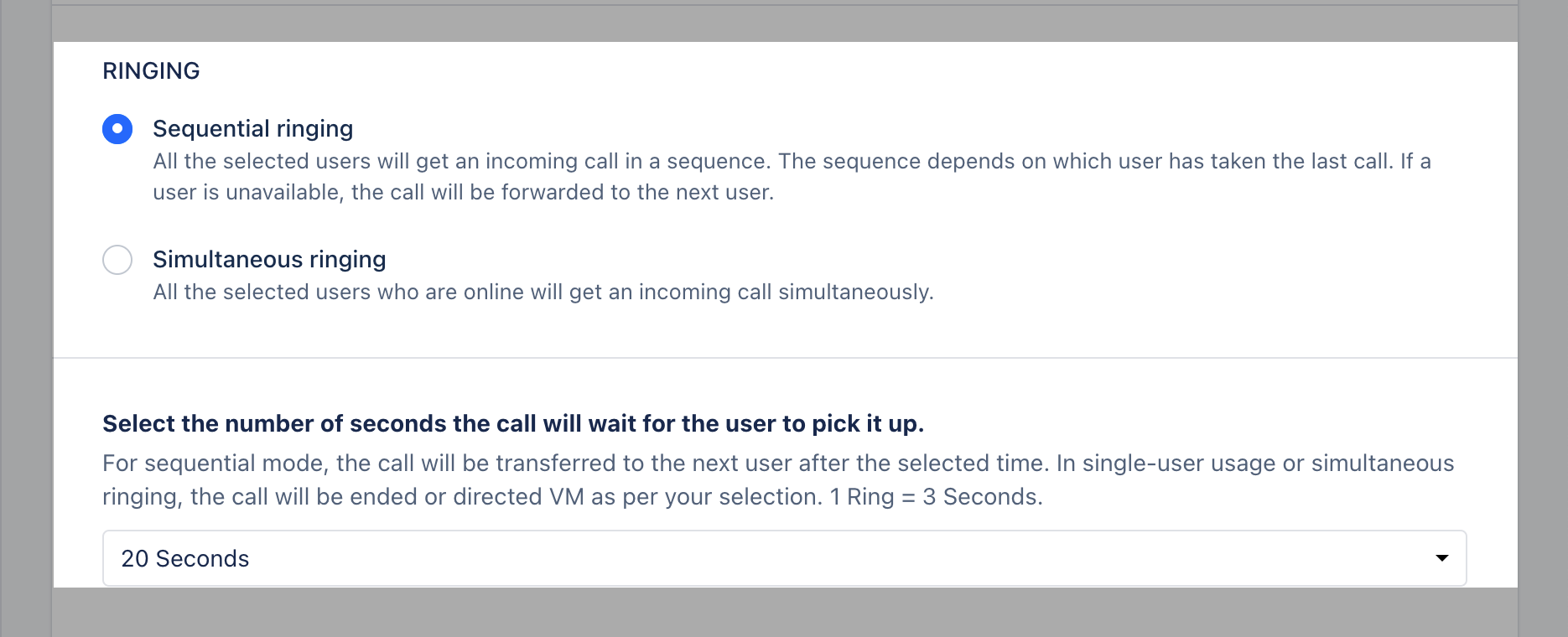Screen dimensions: 1568x637
Task: Click the Sequential ringing label text
Action: (252, 128)
